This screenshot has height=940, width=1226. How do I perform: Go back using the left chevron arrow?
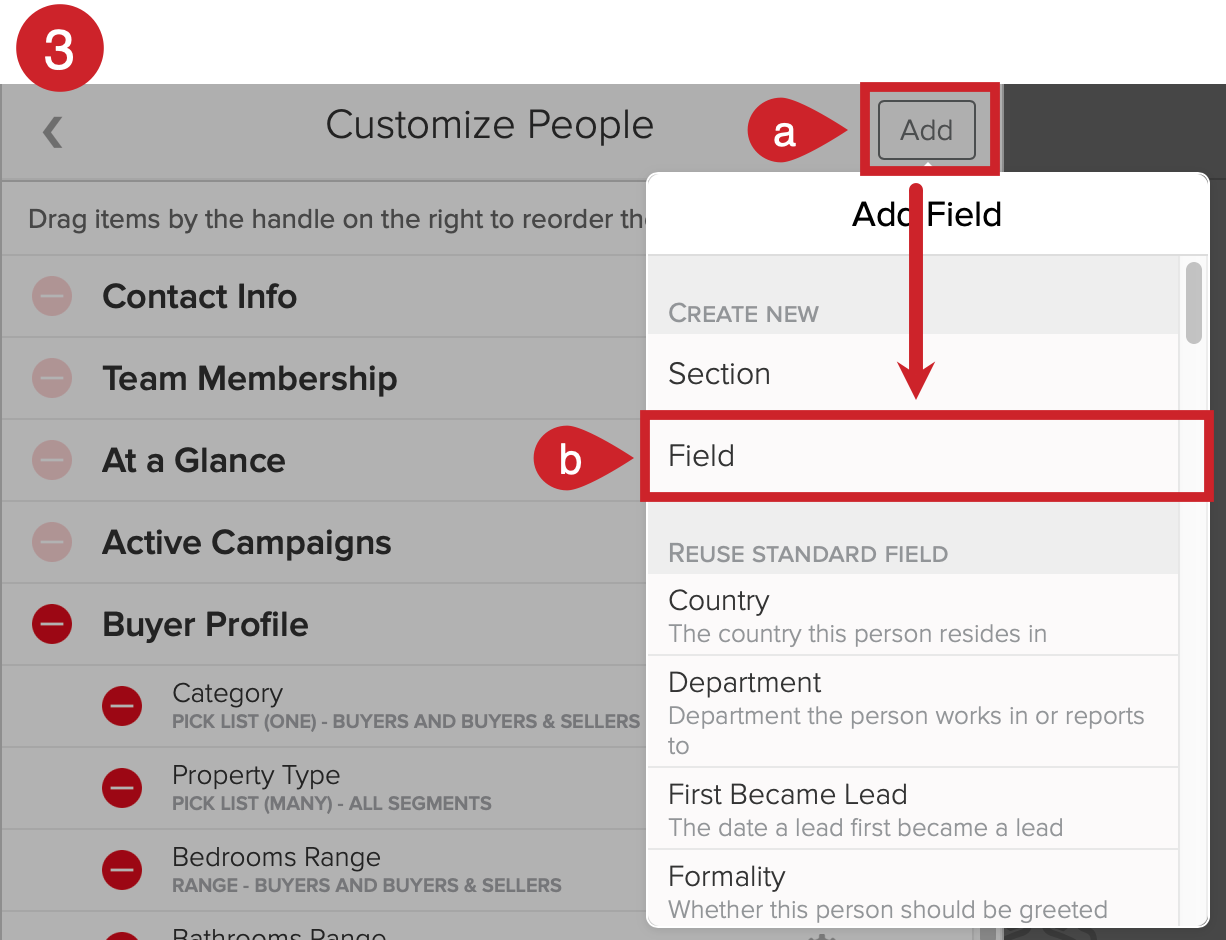click(x=53, y=131)
